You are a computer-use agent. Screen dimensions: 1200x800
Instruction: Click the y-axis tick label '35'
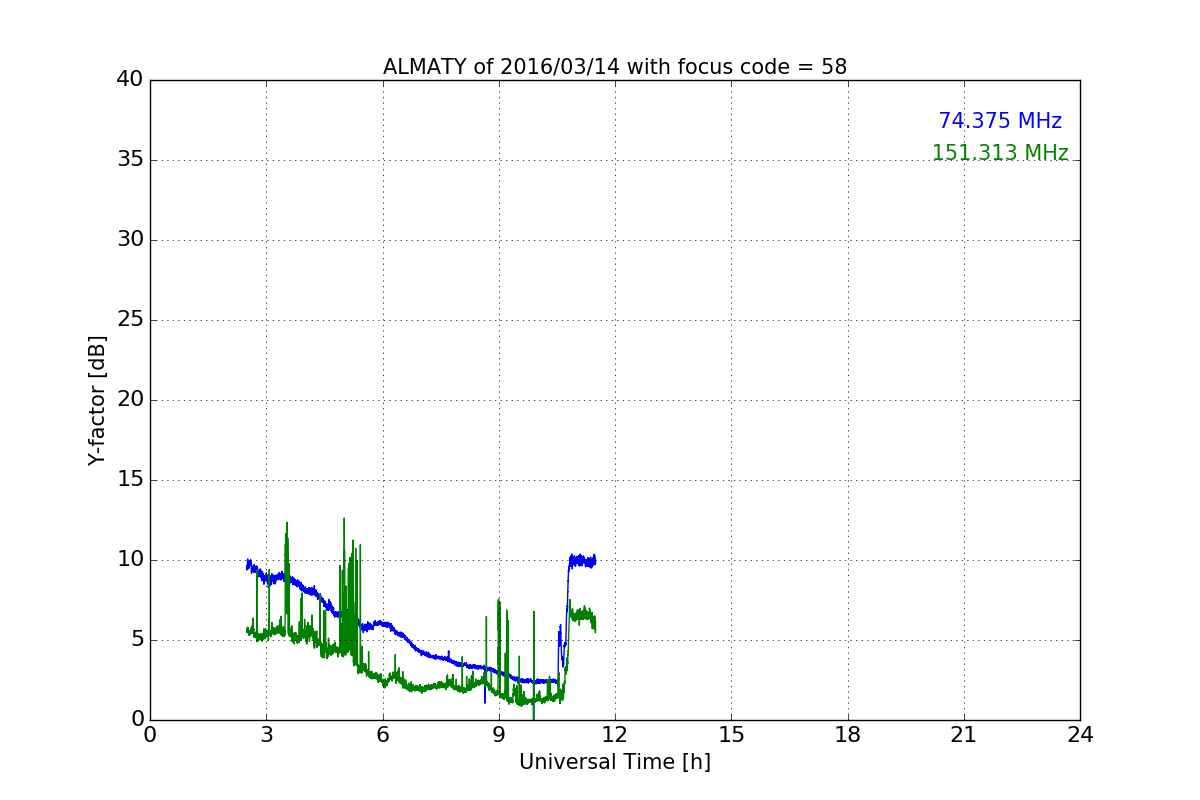pyautogui.click(x=130, y=160)
